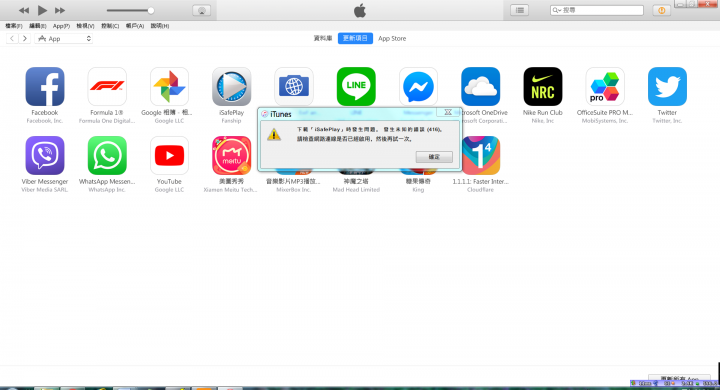Click 確定 in the iTunes dialog
This screenshot has height=390, width=720.
point(434,157)
